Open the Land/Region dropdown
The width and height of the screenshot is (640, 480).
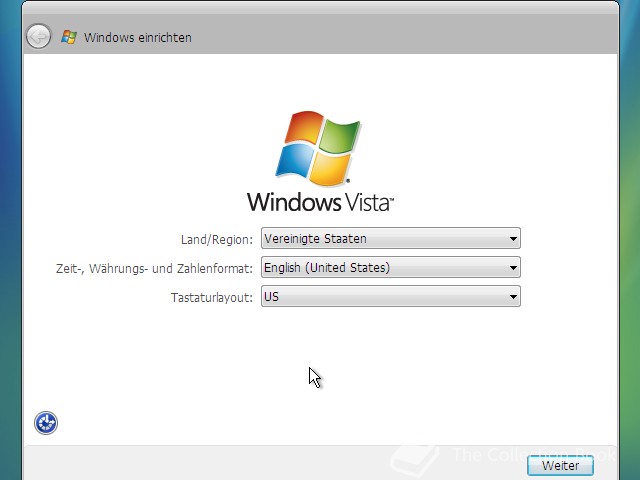(391, 238)
